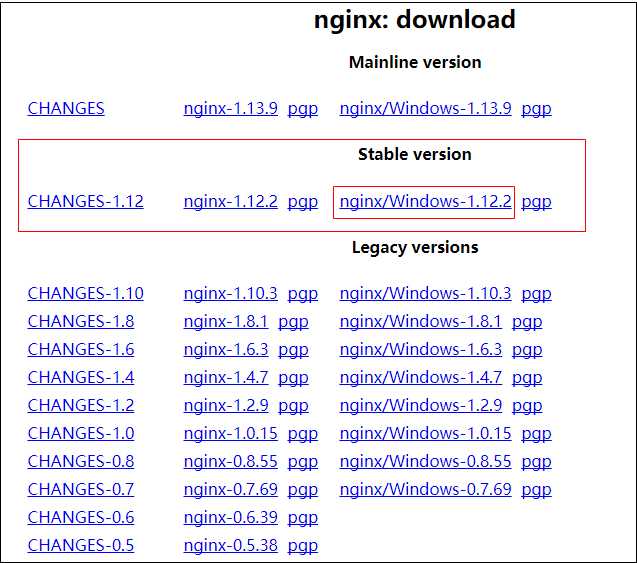The image size is (637, 563).
Task: Open CHANGES-1.2 link
Action: click(x=81, y=405)
